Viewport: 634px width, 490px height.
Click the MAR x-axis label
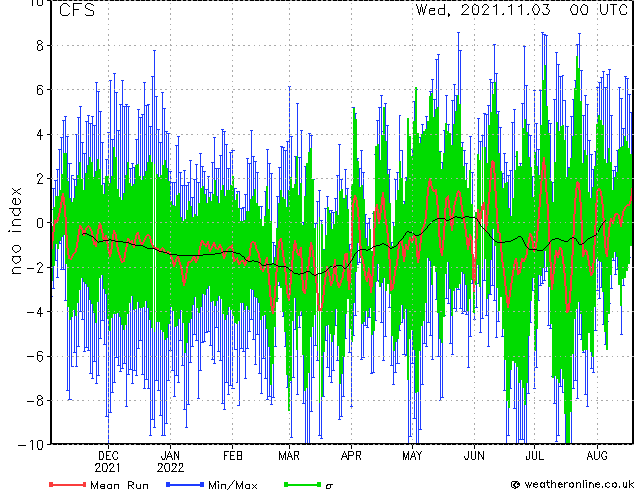(289, 456)
